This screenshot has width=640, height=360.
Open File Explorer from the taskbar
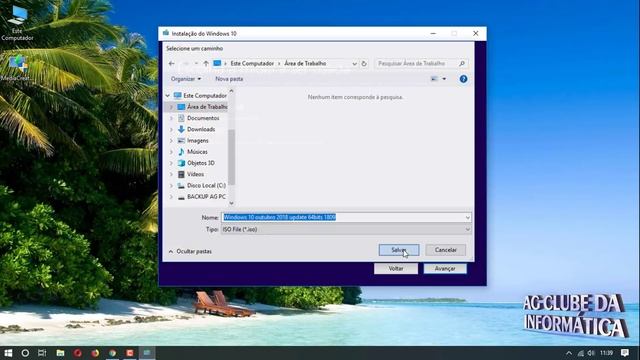60,353
